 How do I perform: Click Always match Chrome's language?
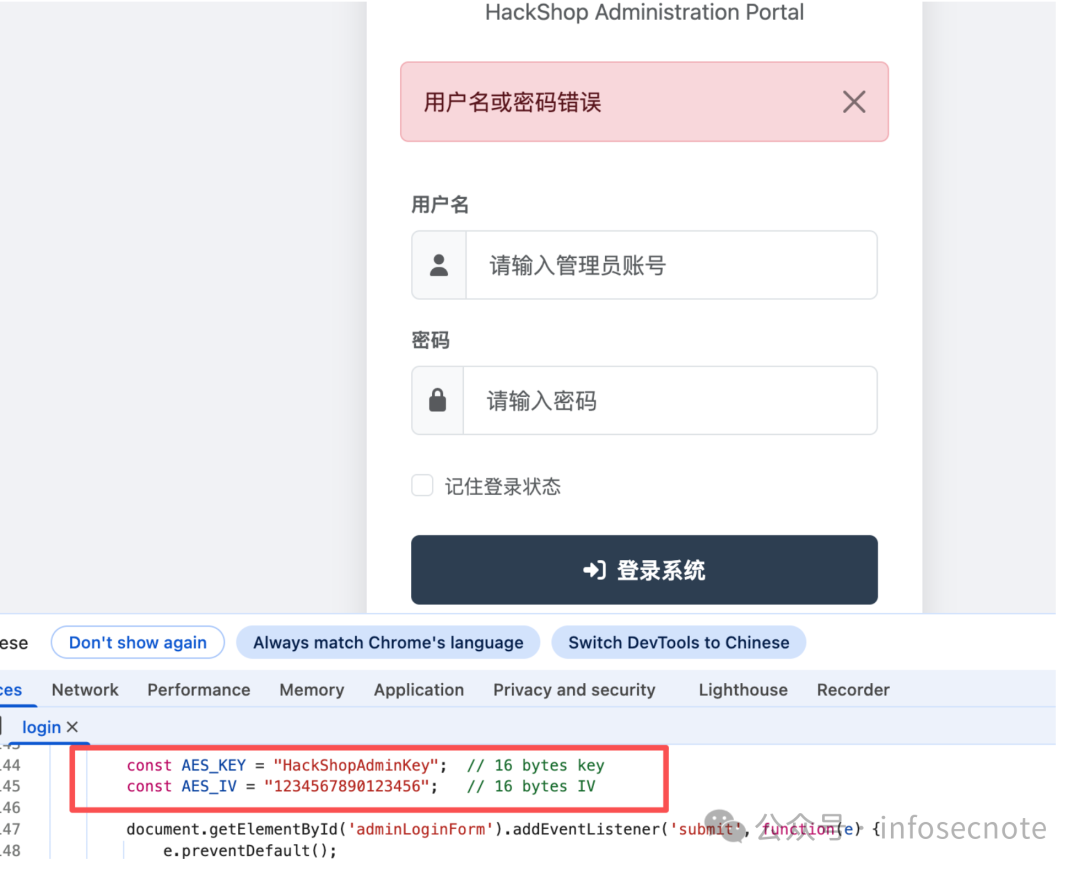coord(388,642)
